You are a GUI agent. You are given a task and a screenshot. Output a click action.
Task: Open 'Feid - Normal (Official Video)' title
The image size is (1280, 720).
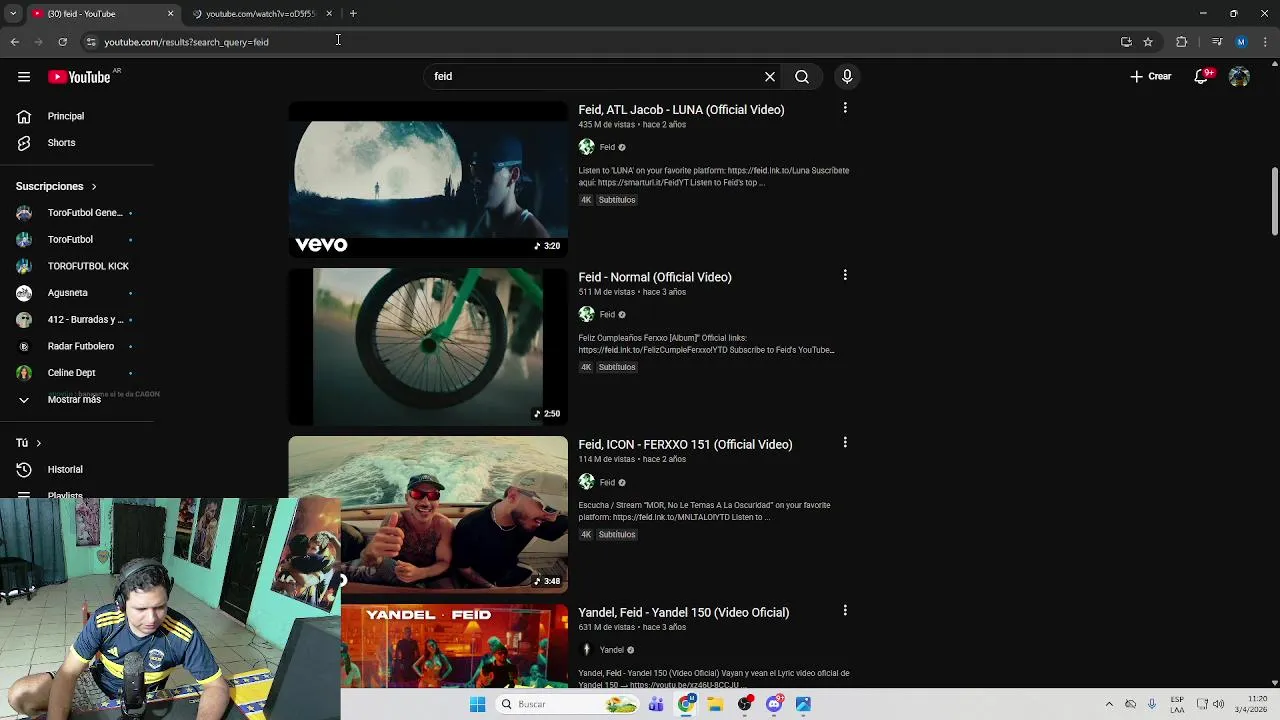pos(655,277)
